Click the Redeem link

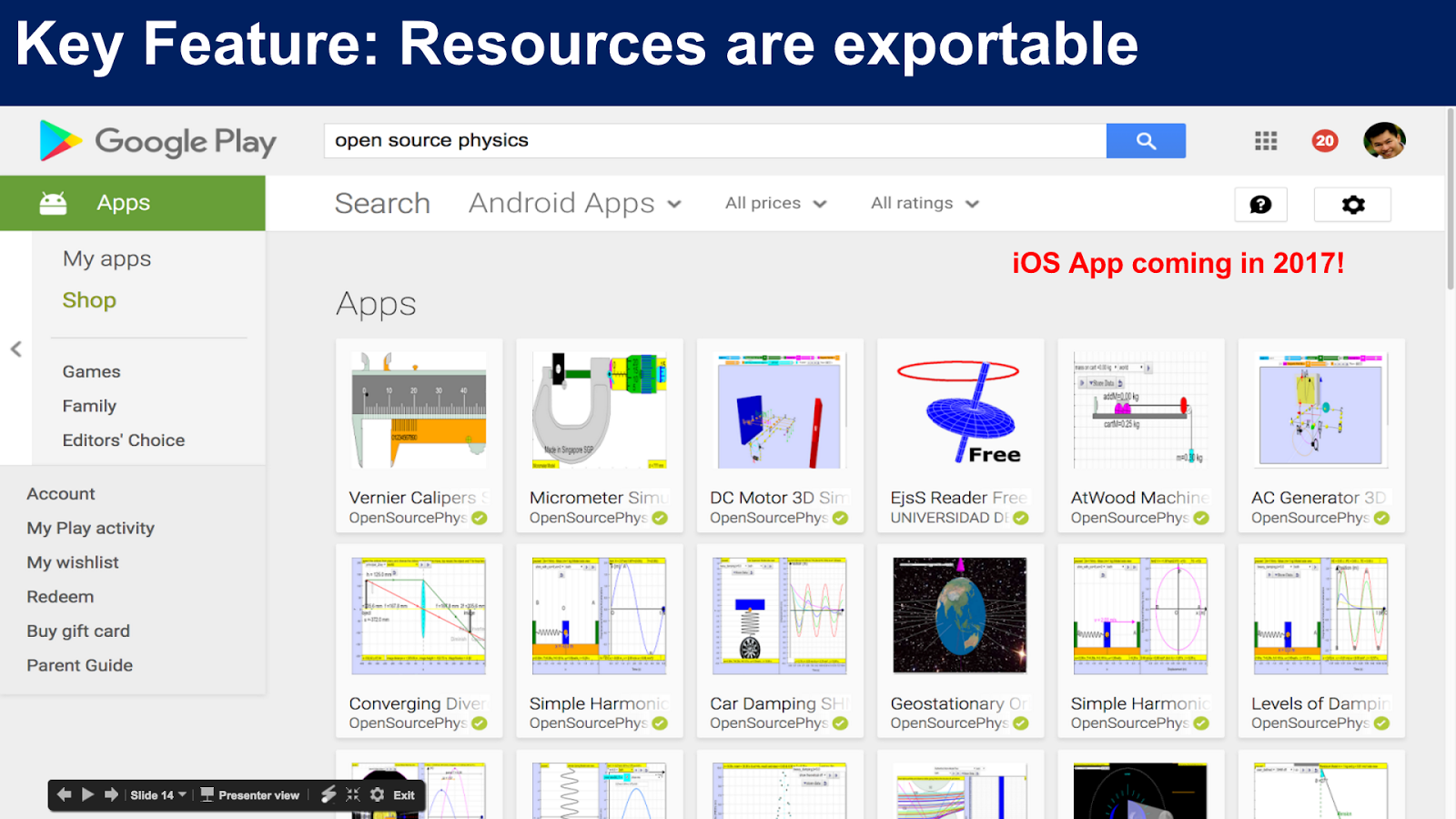coord(60,597)
